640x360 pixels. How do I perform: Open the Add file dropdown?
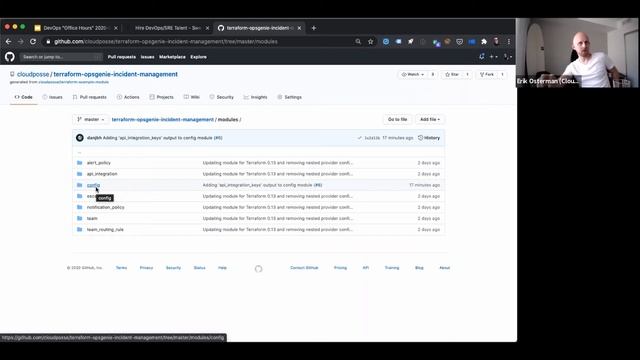pyautogui.click(x=430, y=120)
